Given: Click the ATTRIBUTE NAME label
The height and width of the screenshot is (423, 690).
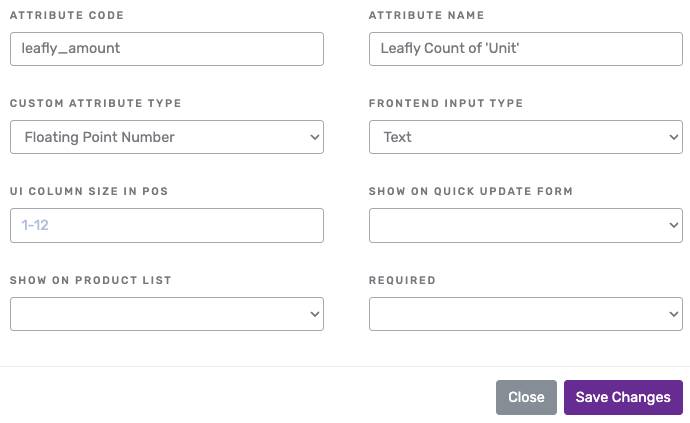Looking at the screenshot, I should tap(426, 15).
